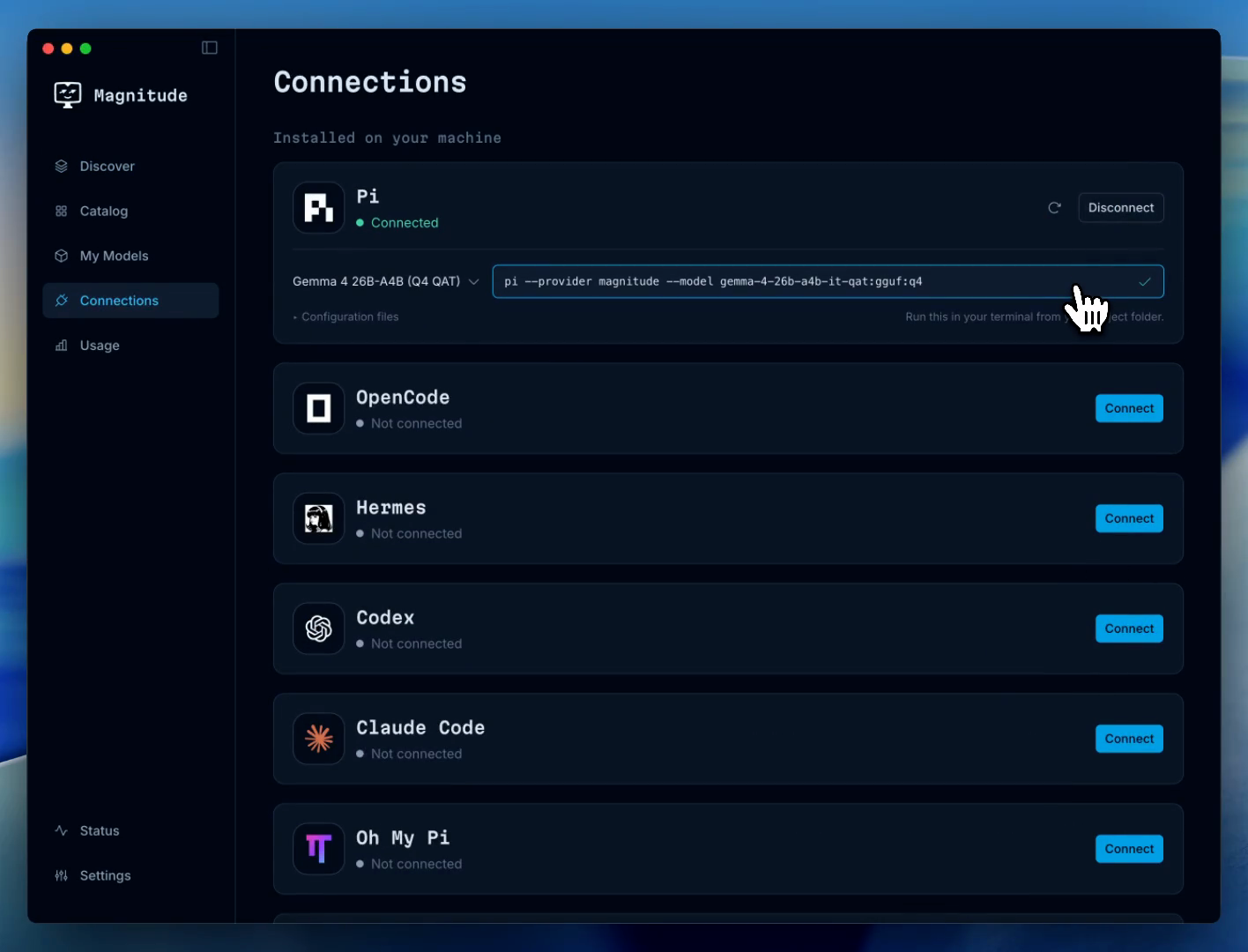The image size is (1248, 952).
Task: Click the Catalog grid icon
Action: (61, 212)
